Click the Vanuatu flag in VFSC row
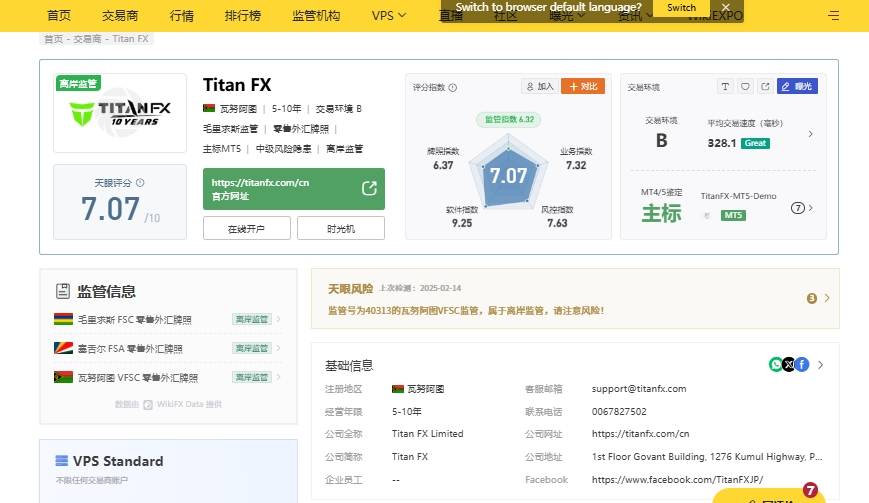869x503 pixels. click(x=63, y=377)
